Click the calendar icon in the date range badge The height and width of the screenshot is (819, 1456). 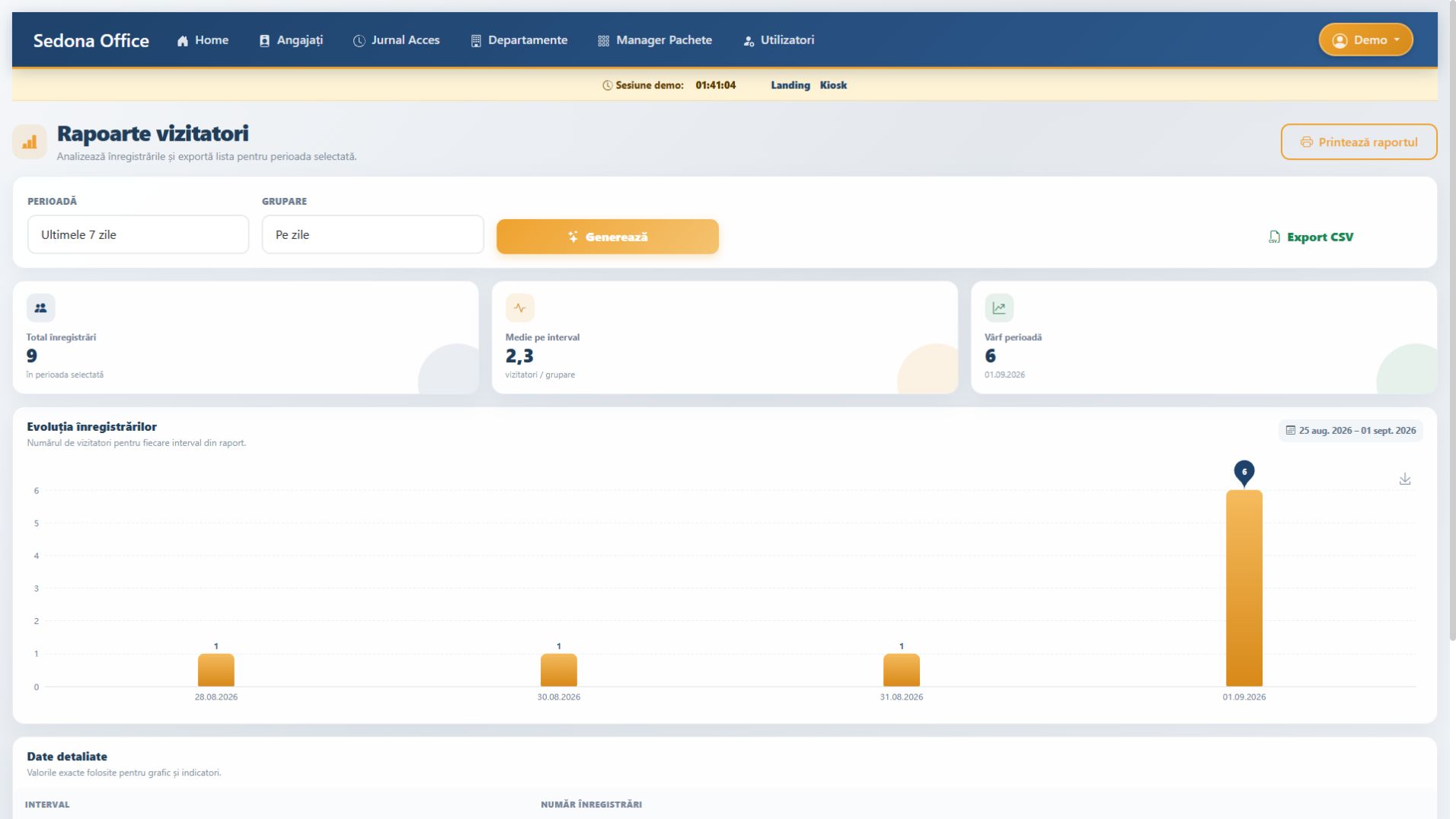(1291, 431)
